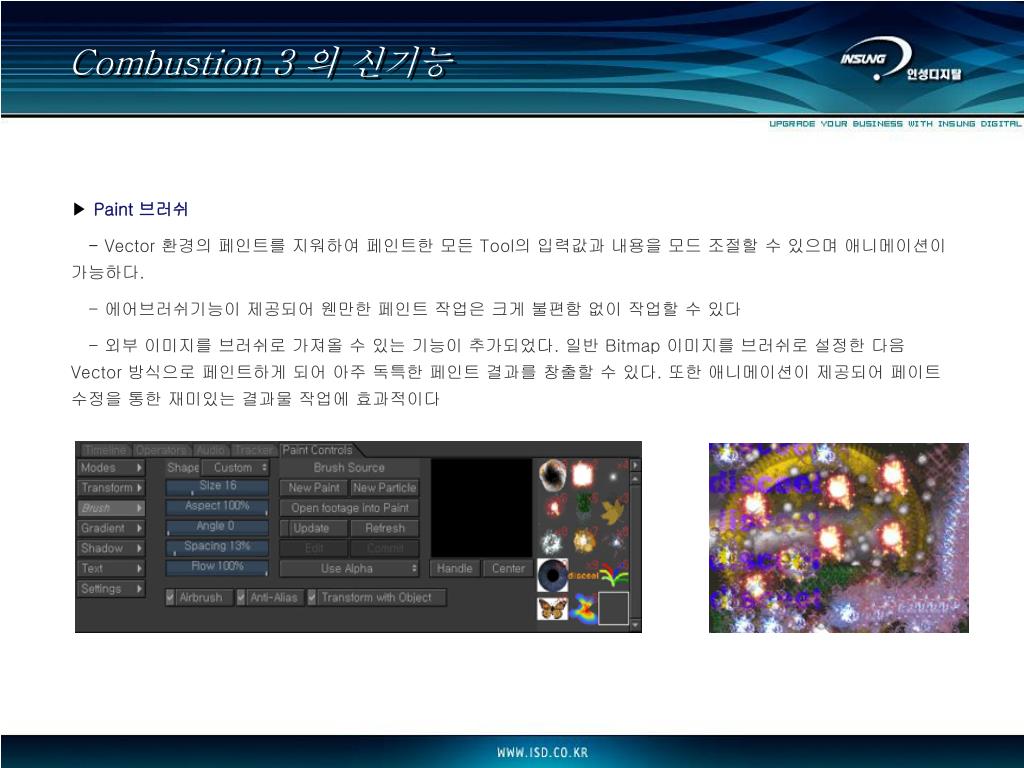Click the greyed-out Edit button
Image resolution: width=1024 pixels, height=768 pixels.
coord(313,548)
